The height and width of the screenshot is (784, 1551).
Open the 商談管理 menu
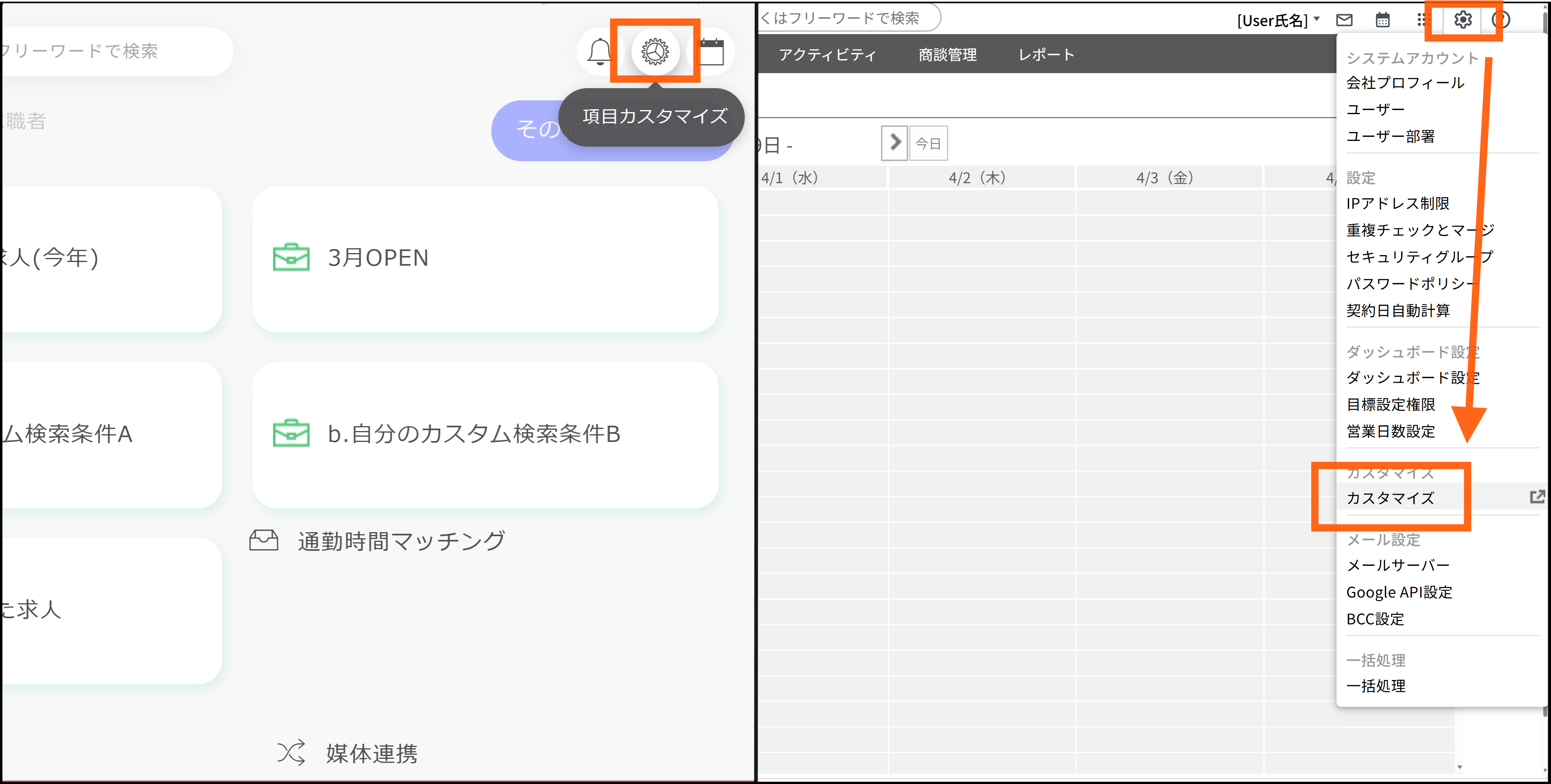pos(948,55)
